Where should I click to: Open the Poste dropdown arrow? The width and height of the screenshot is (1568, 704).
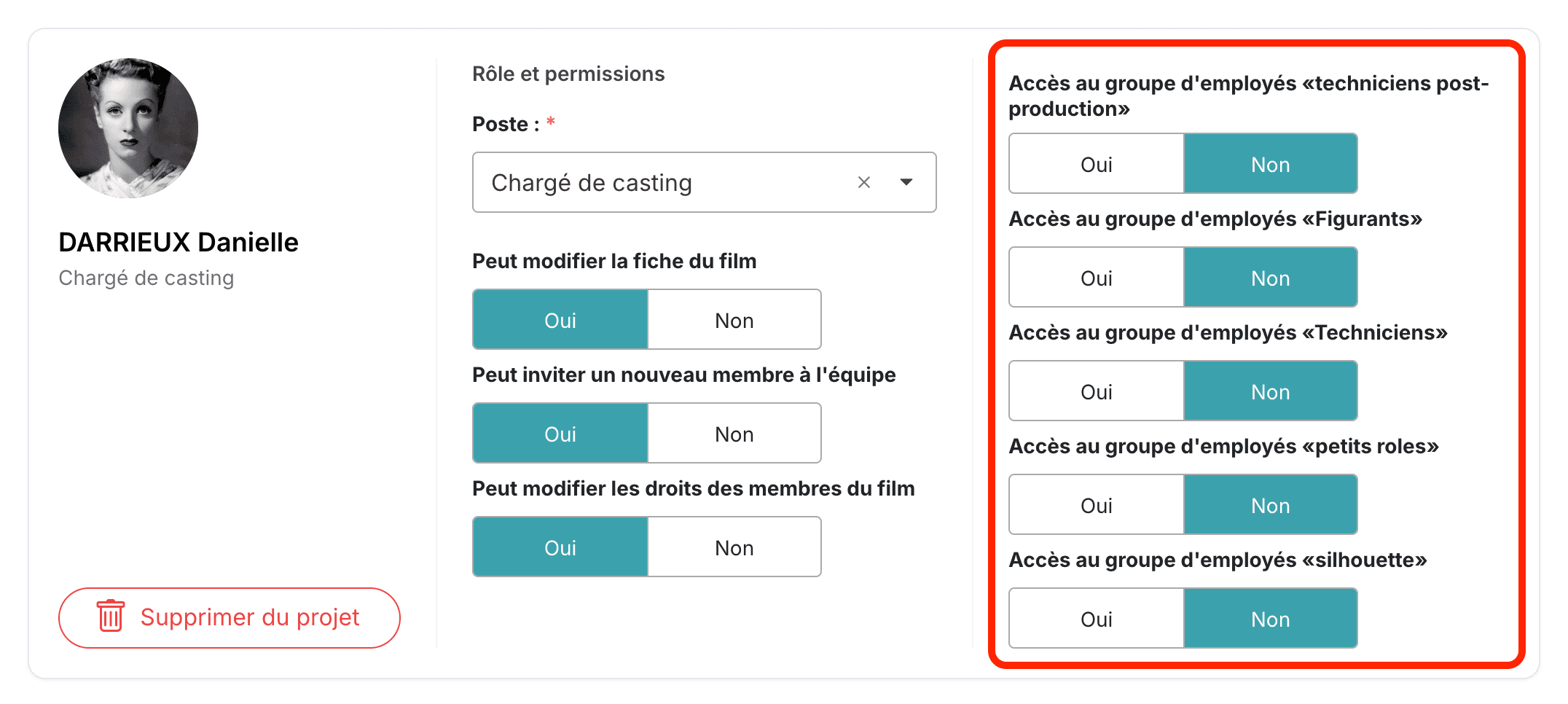[x=906, y=182]
